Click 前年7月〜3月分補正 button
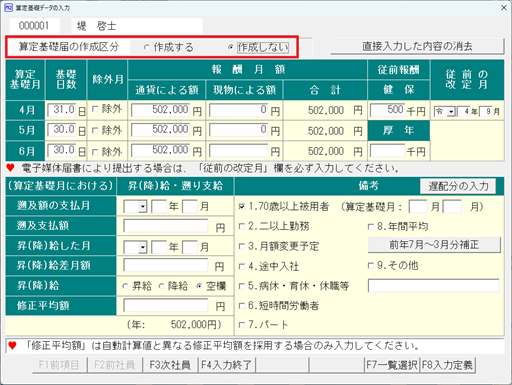This screenshot has height=385, width=512. (x=434, y=245)
